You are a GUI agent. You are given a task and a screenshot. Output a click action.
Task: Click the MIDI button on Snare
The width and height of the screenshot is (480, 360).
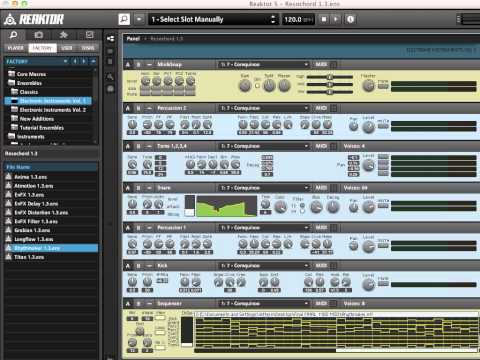[321, 188]
